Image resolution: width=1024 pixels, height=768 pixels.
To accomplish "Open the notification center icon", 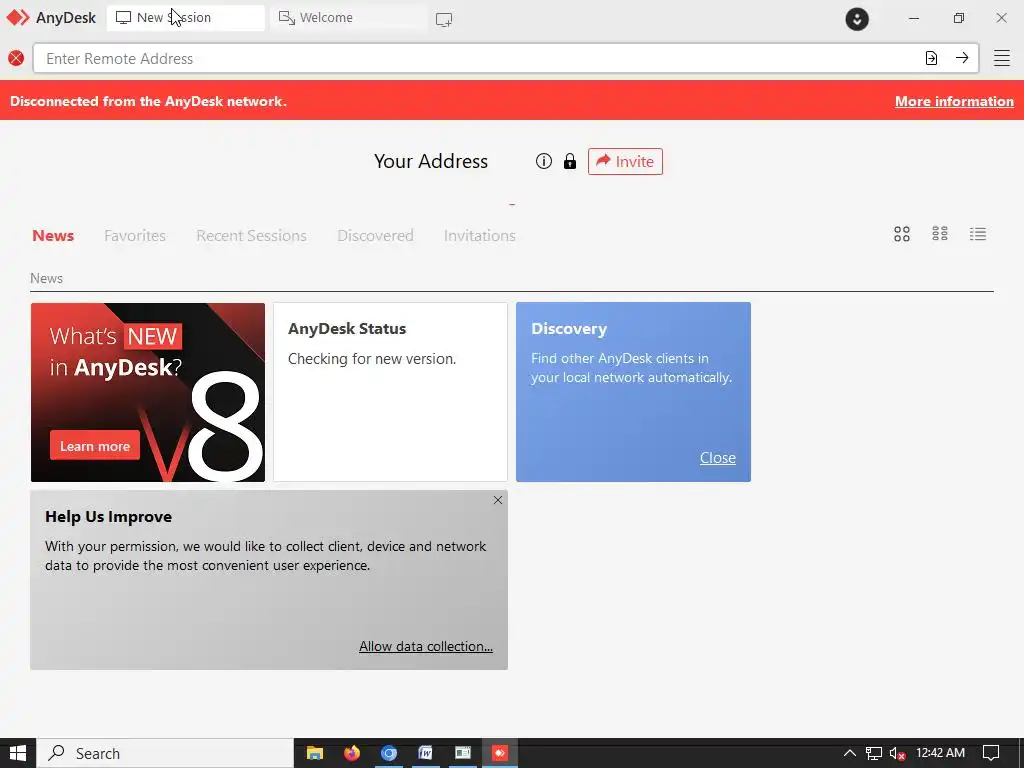I will pyautogui.click(x=991, y=753).
